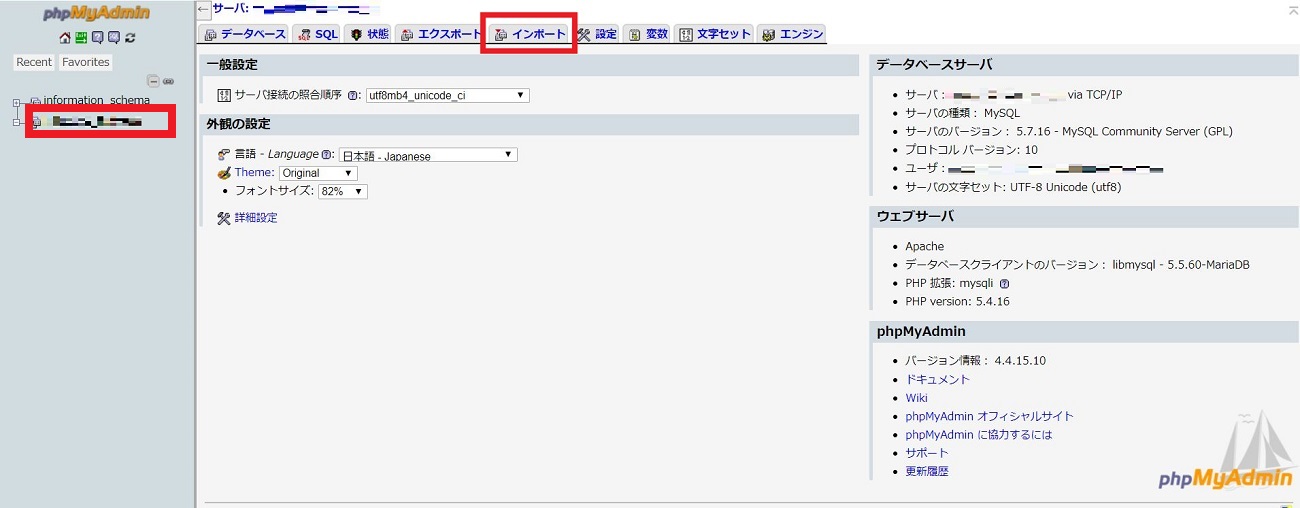Click the Home icon in the sidebar
This screenshot has width=1300, height=508.
(65, 38)
